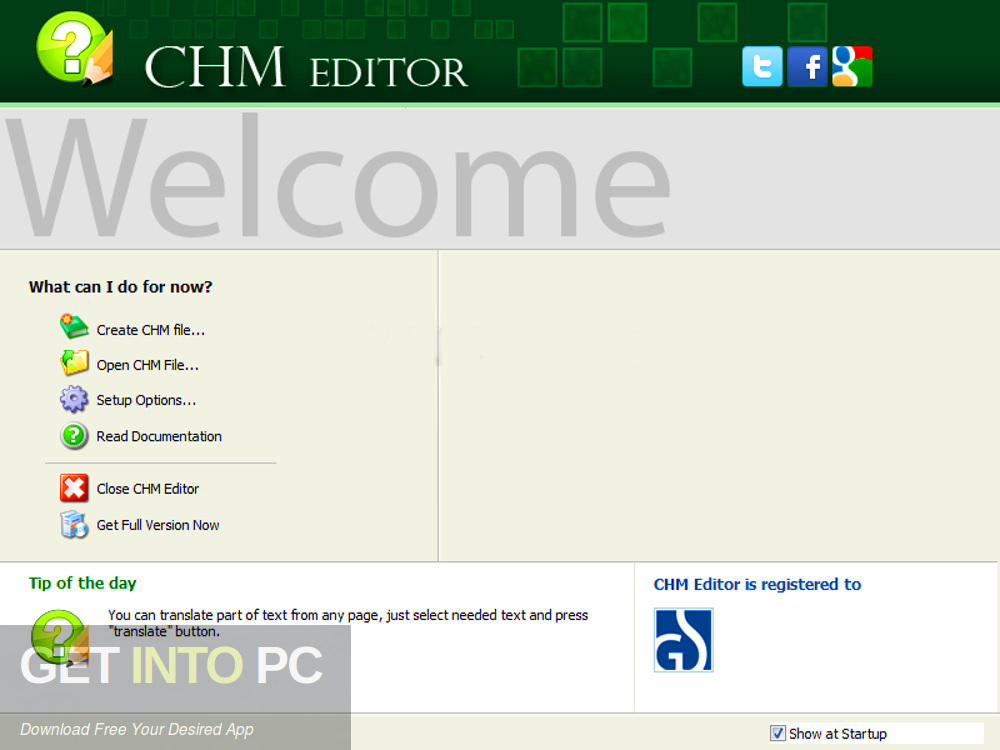Follow the Get Full Version Now link

click(x=158, y=525)
